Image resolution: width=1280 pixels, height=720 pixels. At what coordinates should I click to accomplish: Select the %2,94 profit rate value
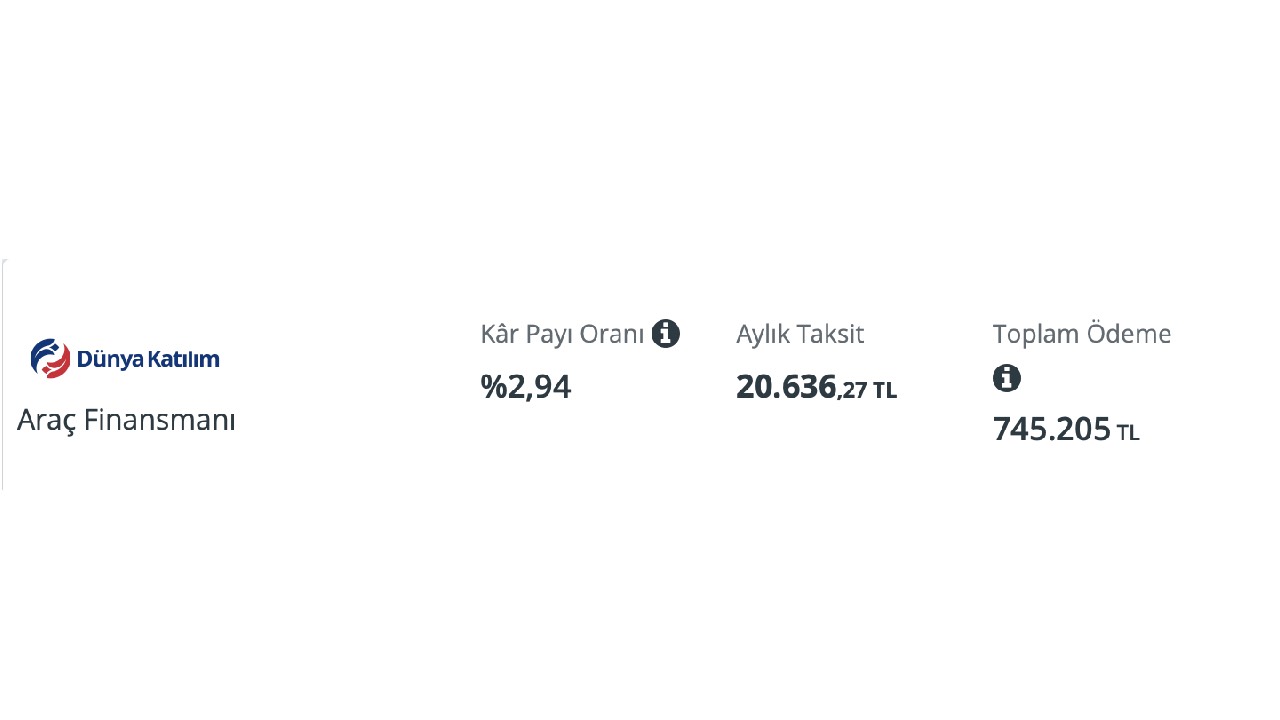(x=526, y=387)
